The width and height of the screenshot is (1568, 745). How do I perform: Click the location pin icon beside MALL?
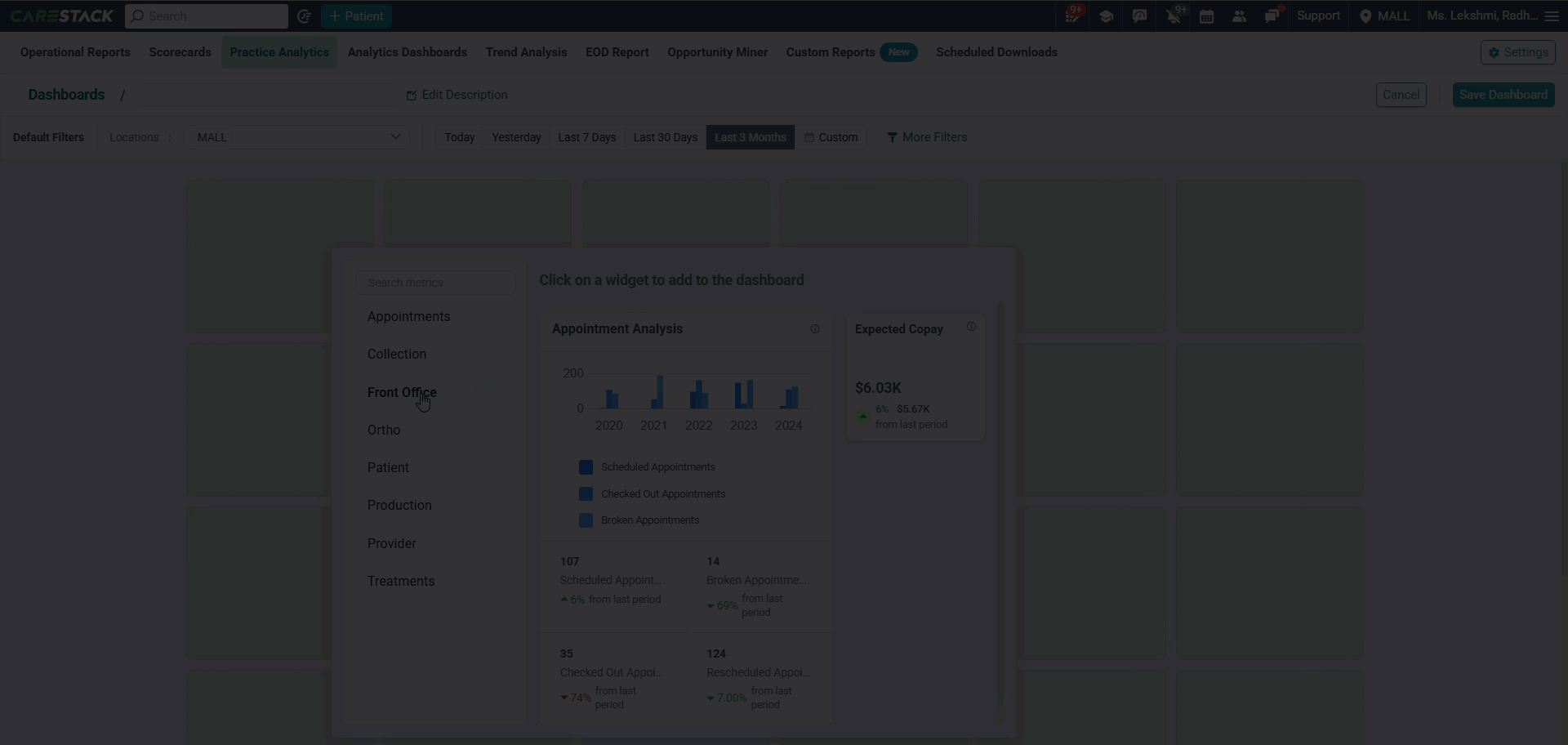pyautogui.click(x=1365, y=16)
